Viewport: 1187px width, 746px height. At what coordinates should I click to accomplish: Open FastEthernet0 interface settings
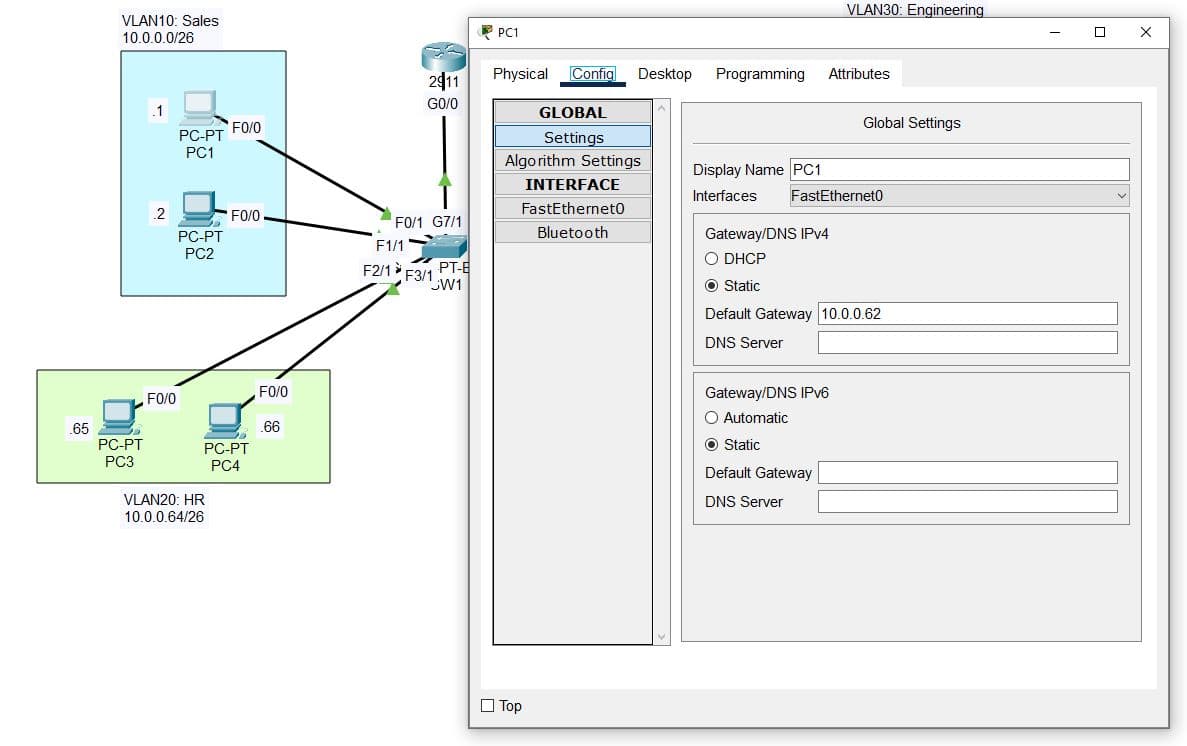[x=572, y=209]
